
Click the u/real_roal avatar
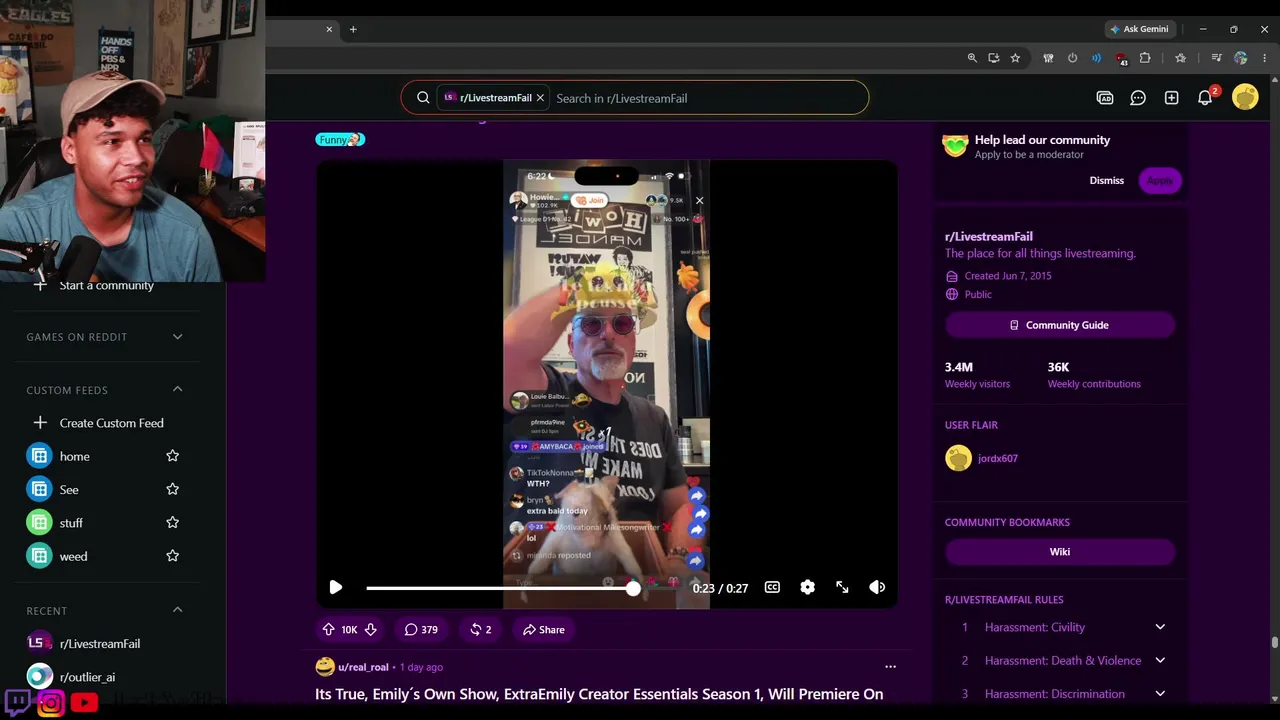click(325, 667)
